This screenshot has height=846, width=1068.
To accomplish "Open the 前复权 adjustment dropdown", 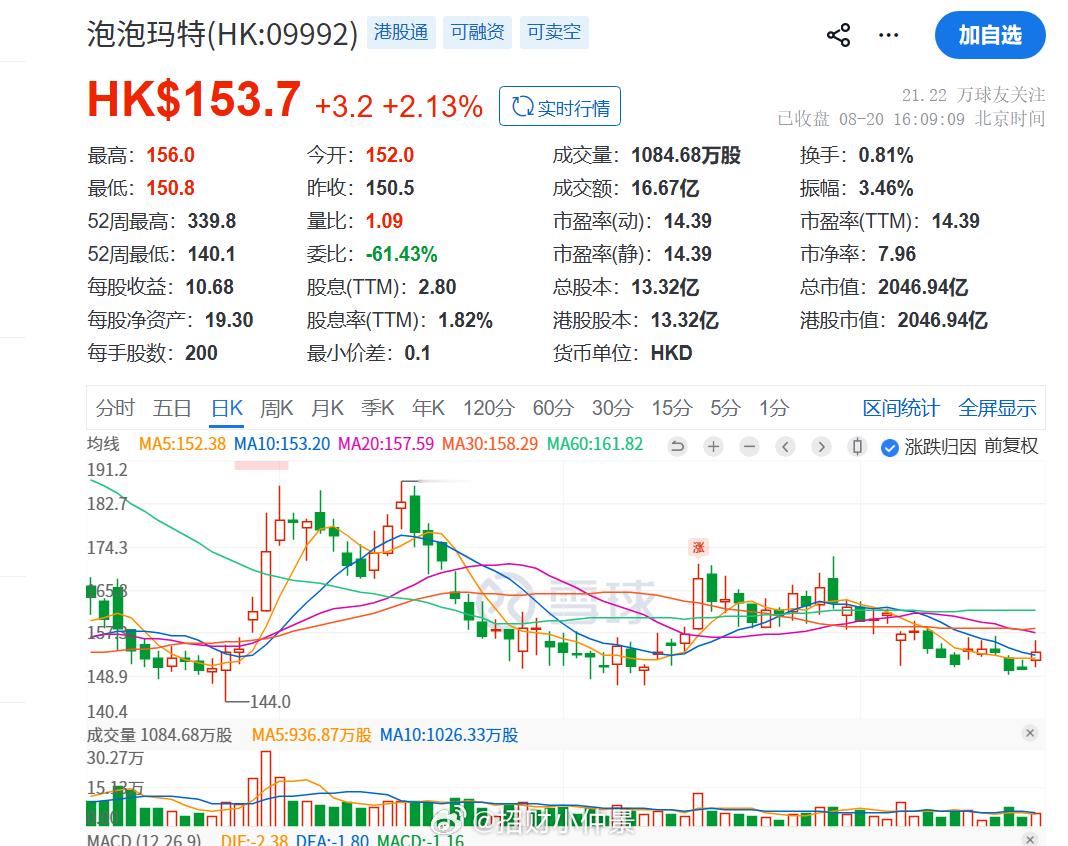I will [x=1011, y=446].
